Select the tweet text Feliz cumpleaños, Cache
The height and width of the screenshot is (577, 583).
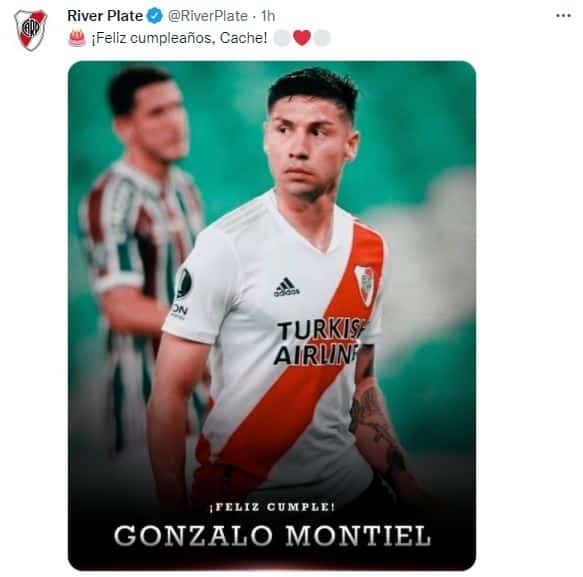[x=179, y=38]
